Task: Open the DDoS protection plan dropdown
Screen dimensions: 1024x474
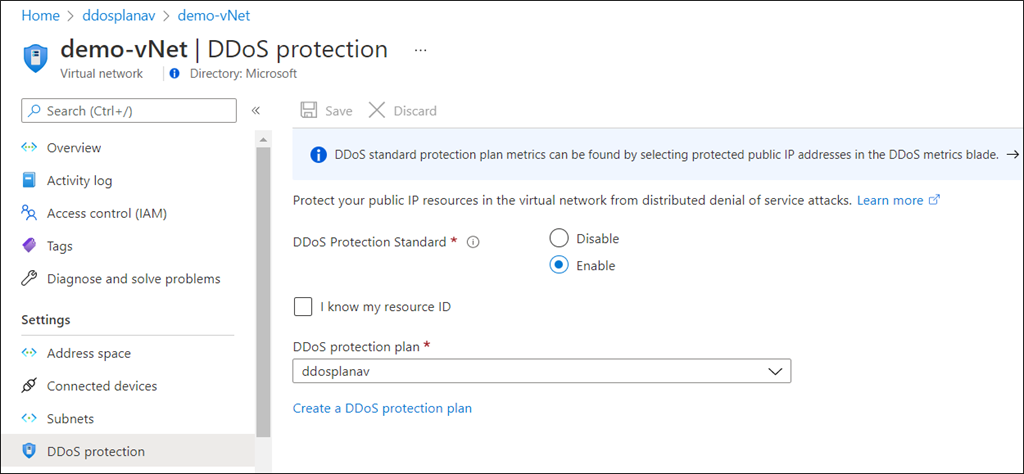Action: [541, 371]
